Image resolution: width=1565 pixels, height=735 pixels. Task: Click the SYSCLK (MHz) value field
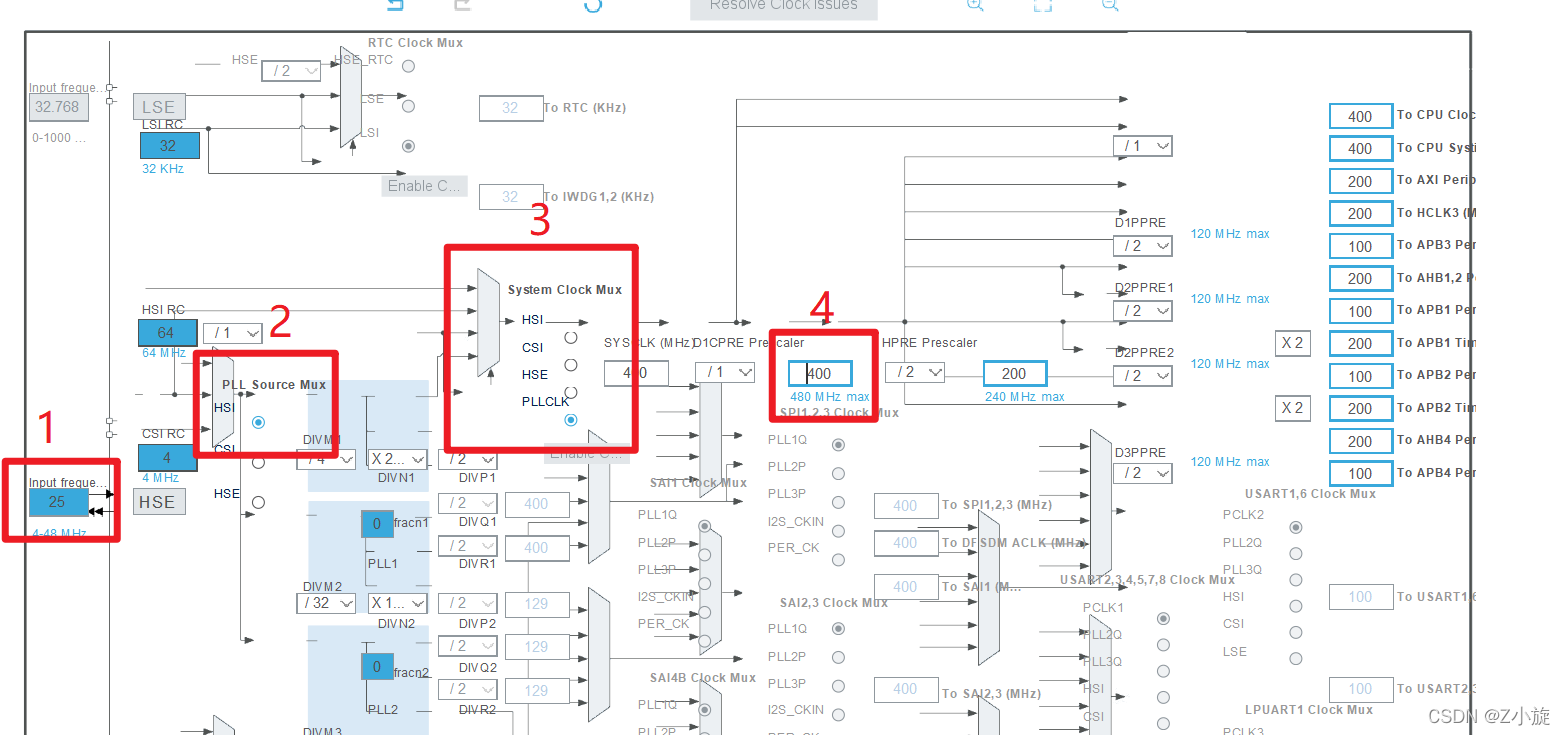[x=636, y=373]
